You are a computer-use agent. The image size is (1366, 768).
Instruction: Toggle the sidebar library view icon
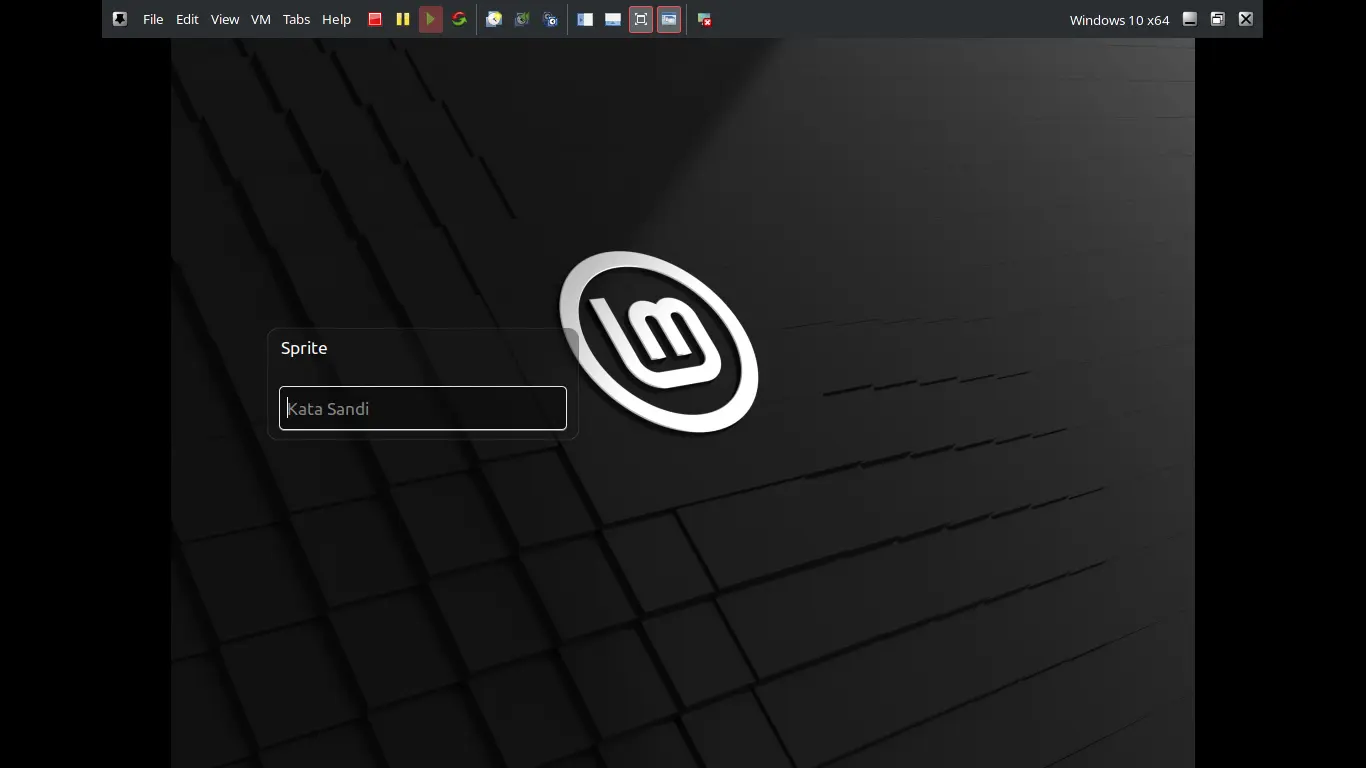(x=585, y=19)
